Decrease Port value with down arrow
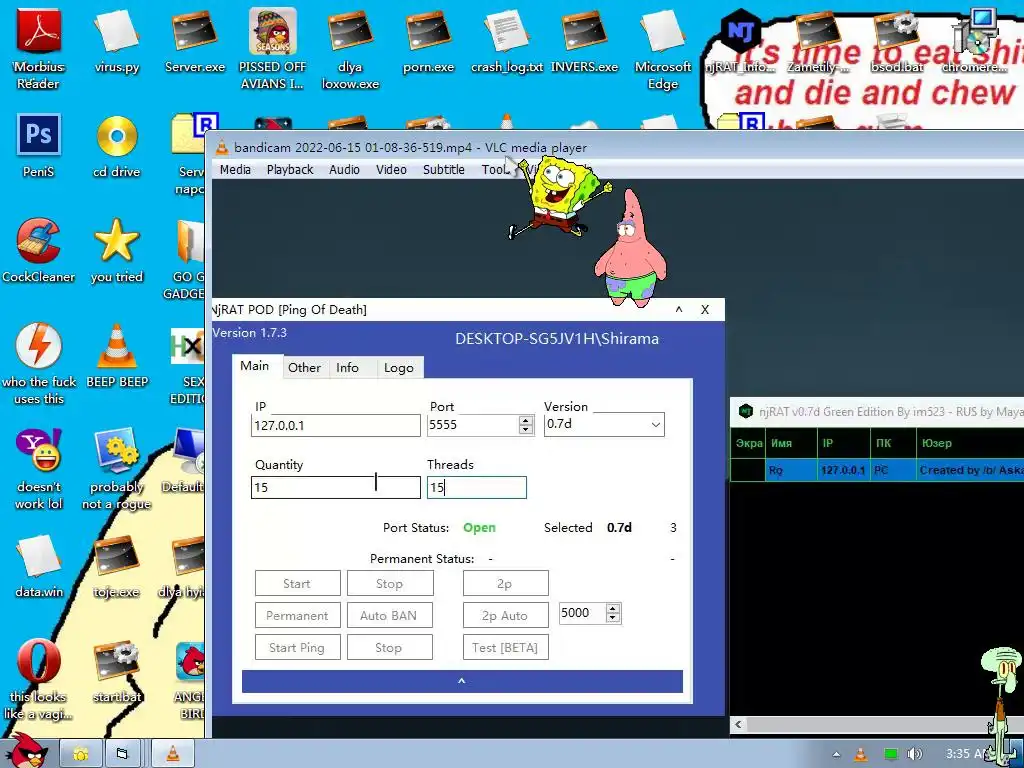1024x768 pixels. (x=526, y=430)
